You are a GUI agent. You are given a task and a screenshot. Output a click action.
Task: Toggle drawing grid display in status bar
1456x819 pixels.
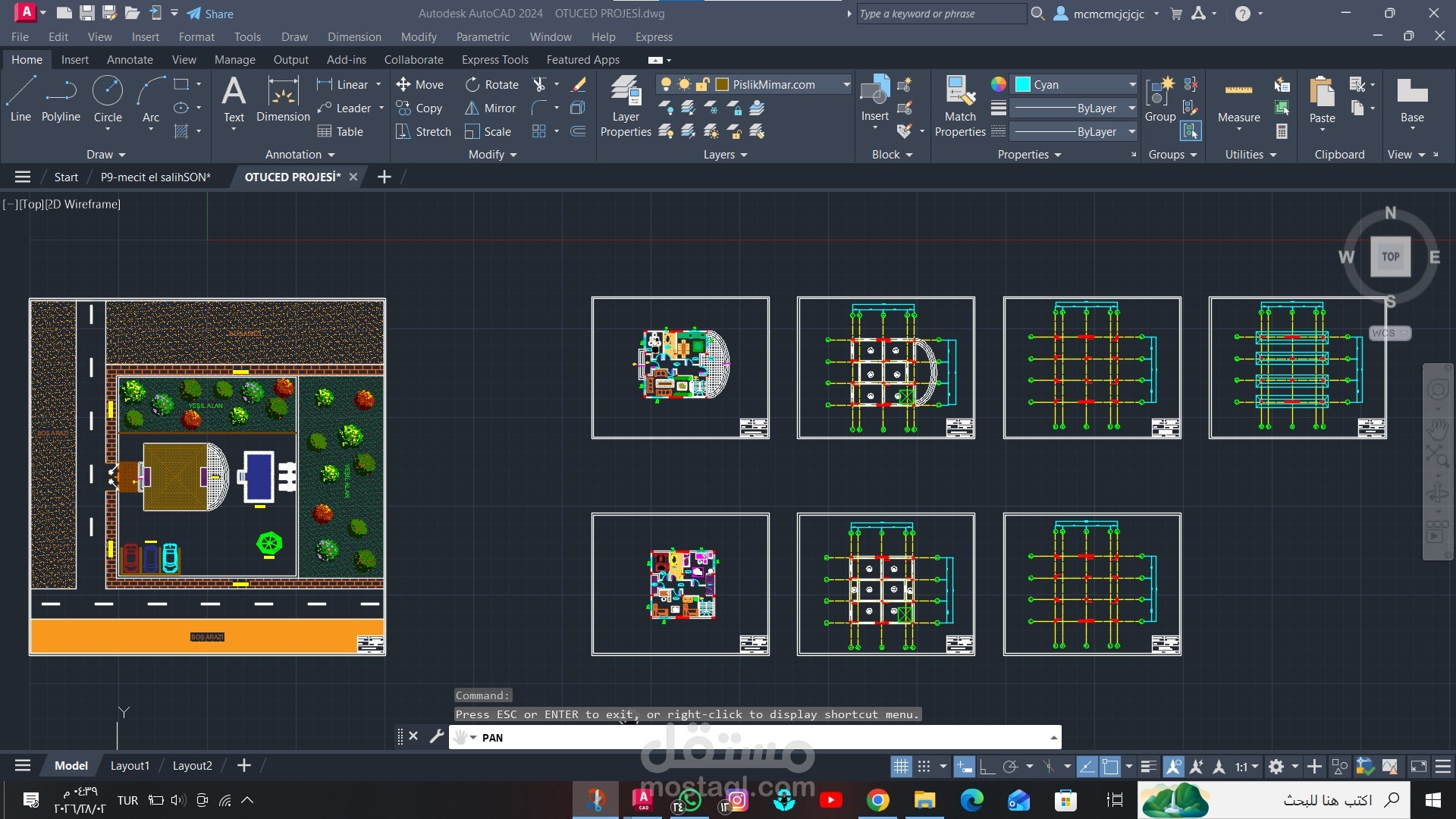[x=900, y=767]
